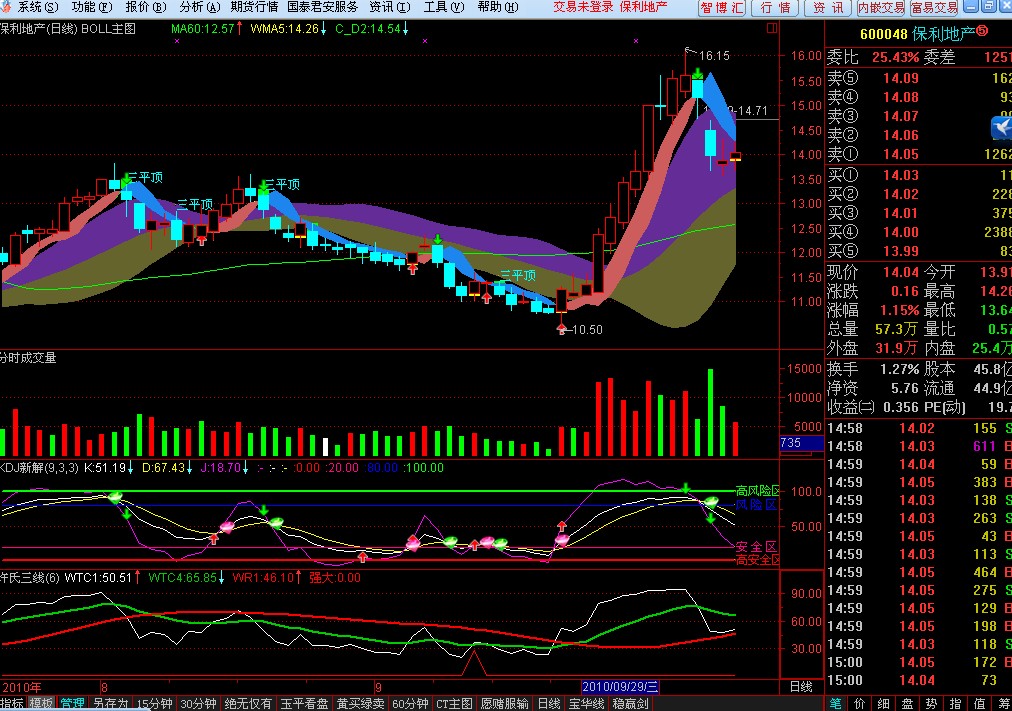Select the 30分钟 period tab

pyautogui.click(x=199, y=704)
